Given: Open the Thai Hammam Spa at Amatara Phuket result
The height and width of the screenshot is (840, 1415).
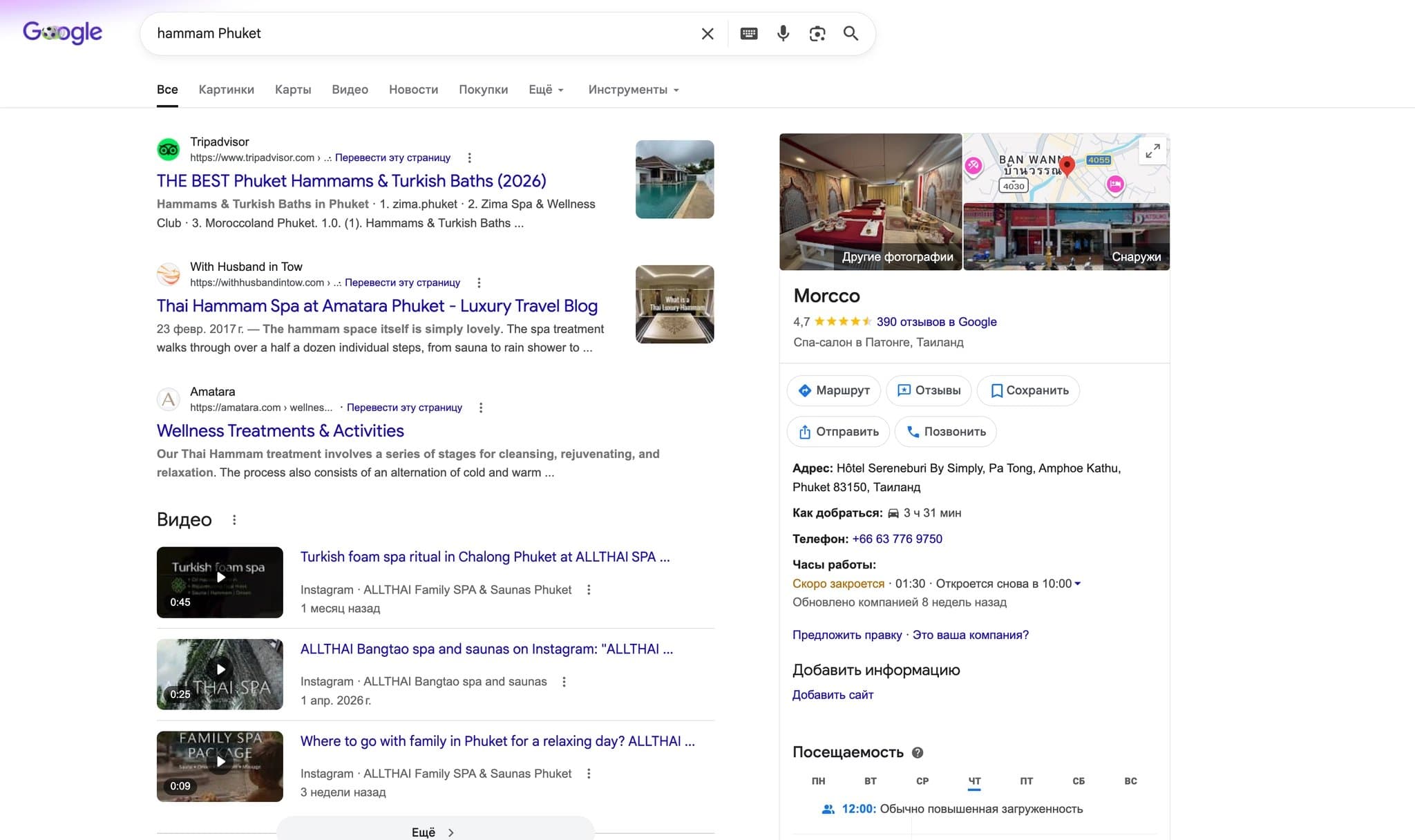Looking at the screenshot, I should pyautogui.click(x=377, y=306).
